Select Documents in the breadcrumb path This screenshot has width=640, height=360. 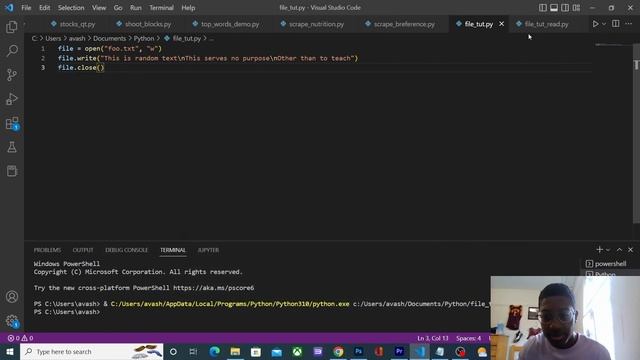tap(109, 38)
